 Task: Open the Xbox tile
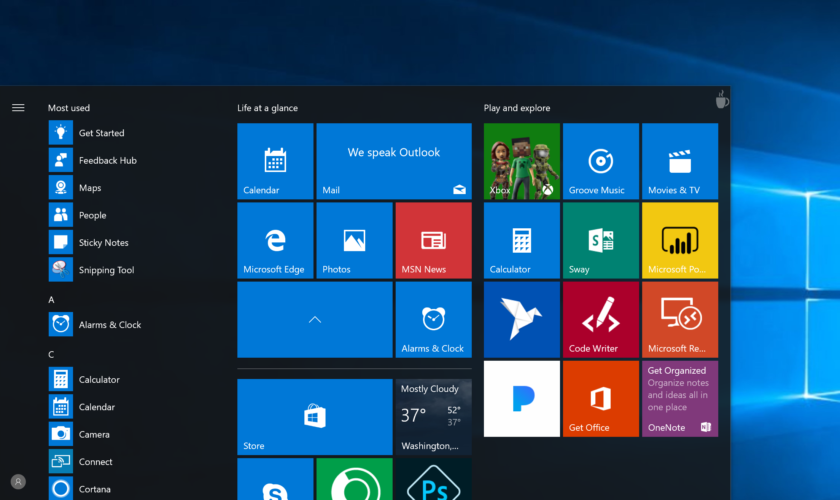click(x=521, y=161)
